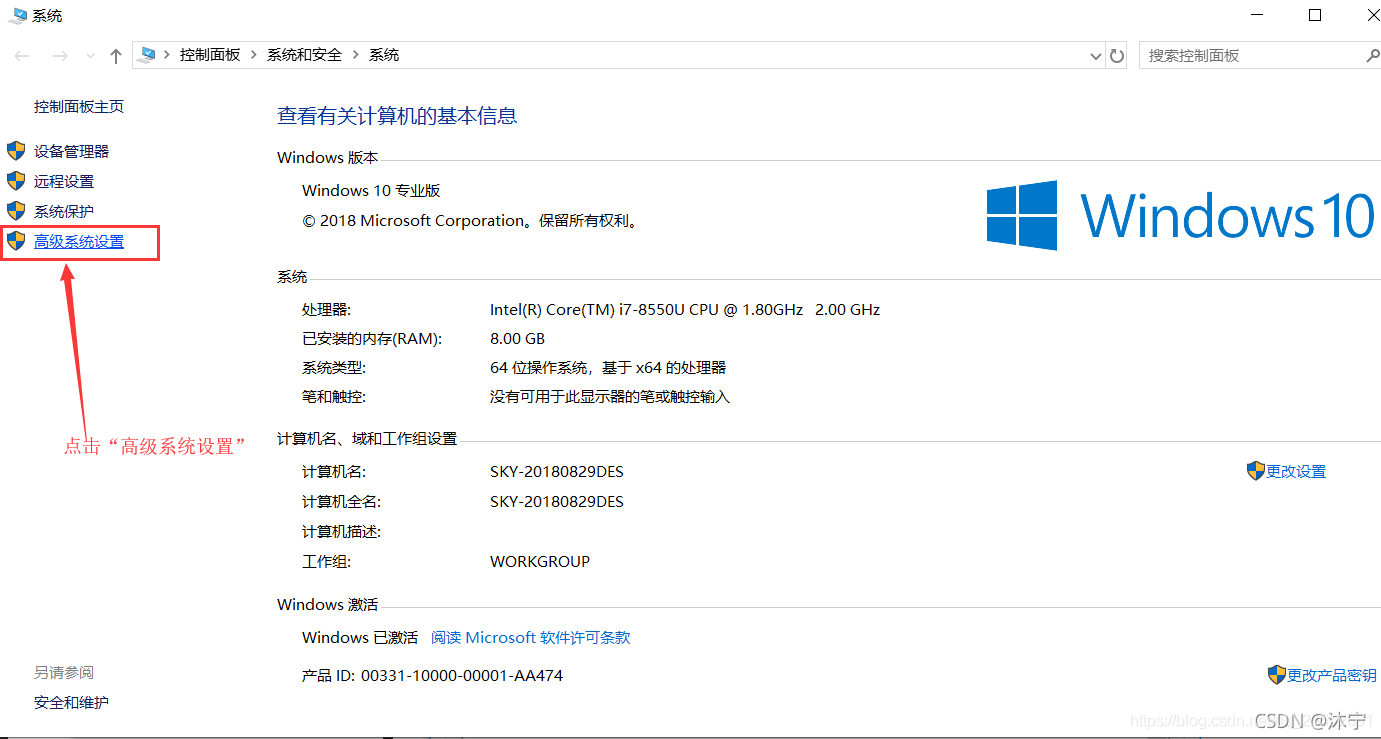
Task: Click the 系统 window title icon
Action: [x=18, y=15]
